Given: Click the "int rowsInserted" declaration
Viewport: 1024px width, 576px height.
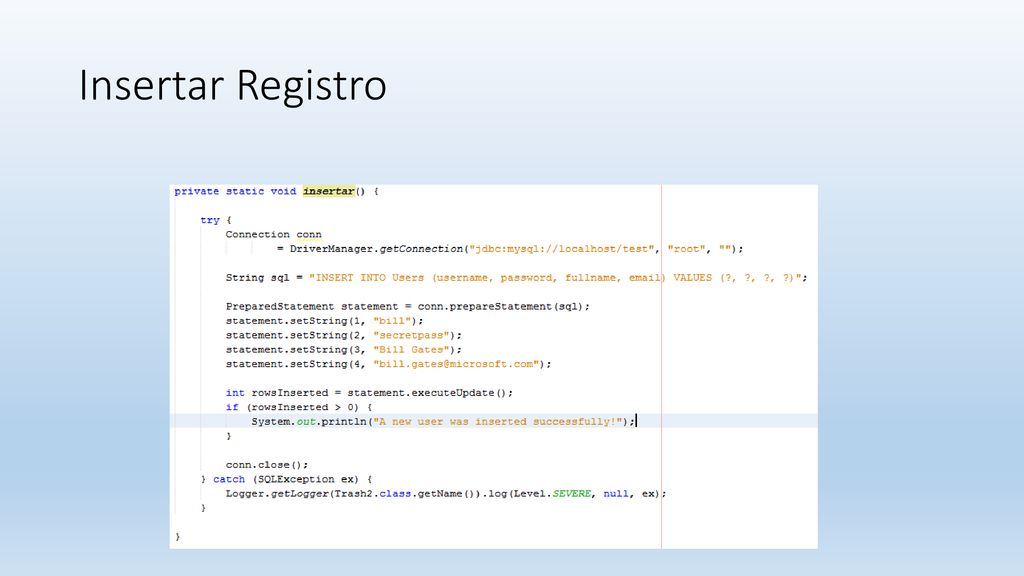Looking at the screenshot, I should (277, 392).
